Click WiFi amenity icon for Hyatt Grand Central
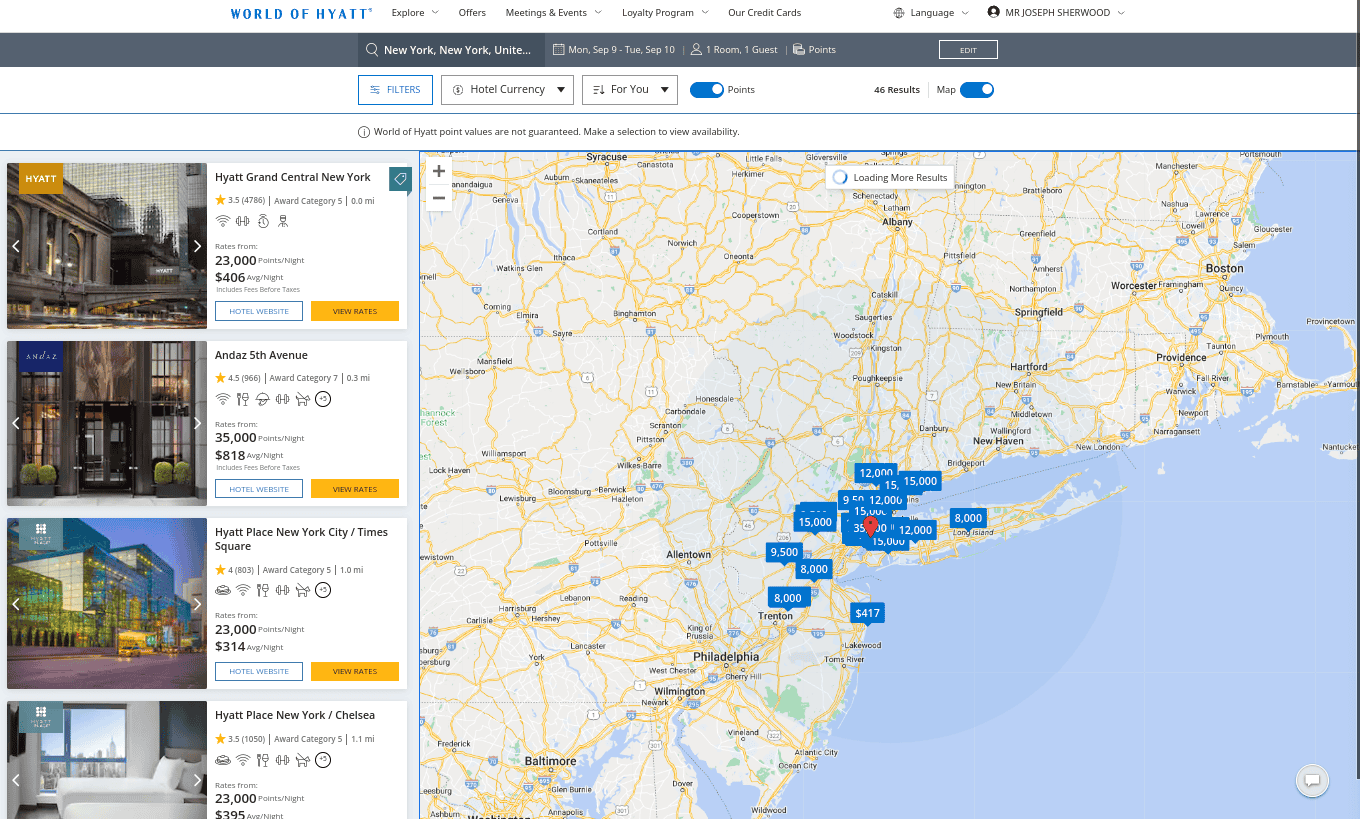Screen dimensions: 1360x819 click(x=222, y=221)
